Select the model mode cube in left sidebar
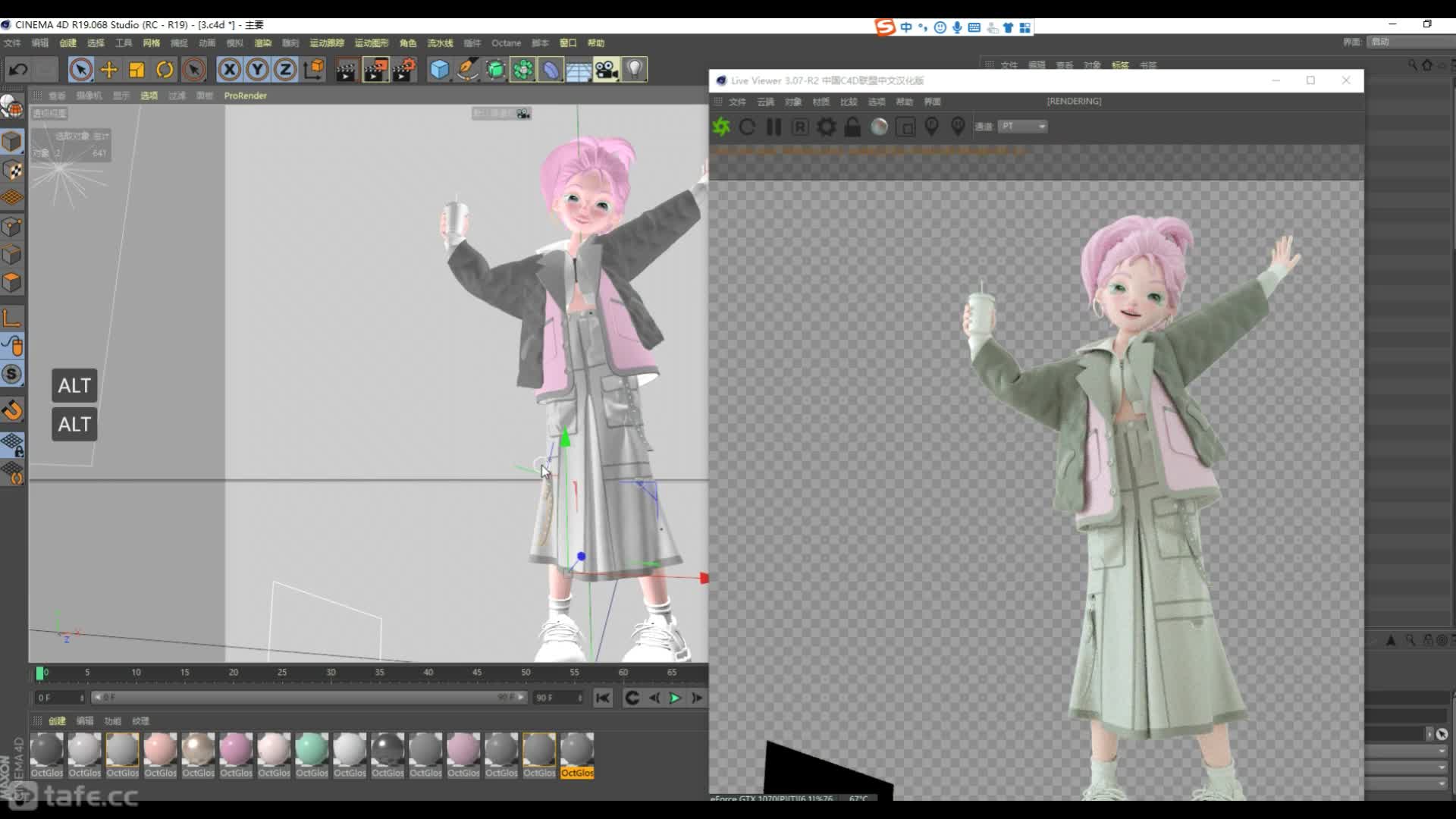This screenshot has height=819, width=1456. (x=12, y=142)
